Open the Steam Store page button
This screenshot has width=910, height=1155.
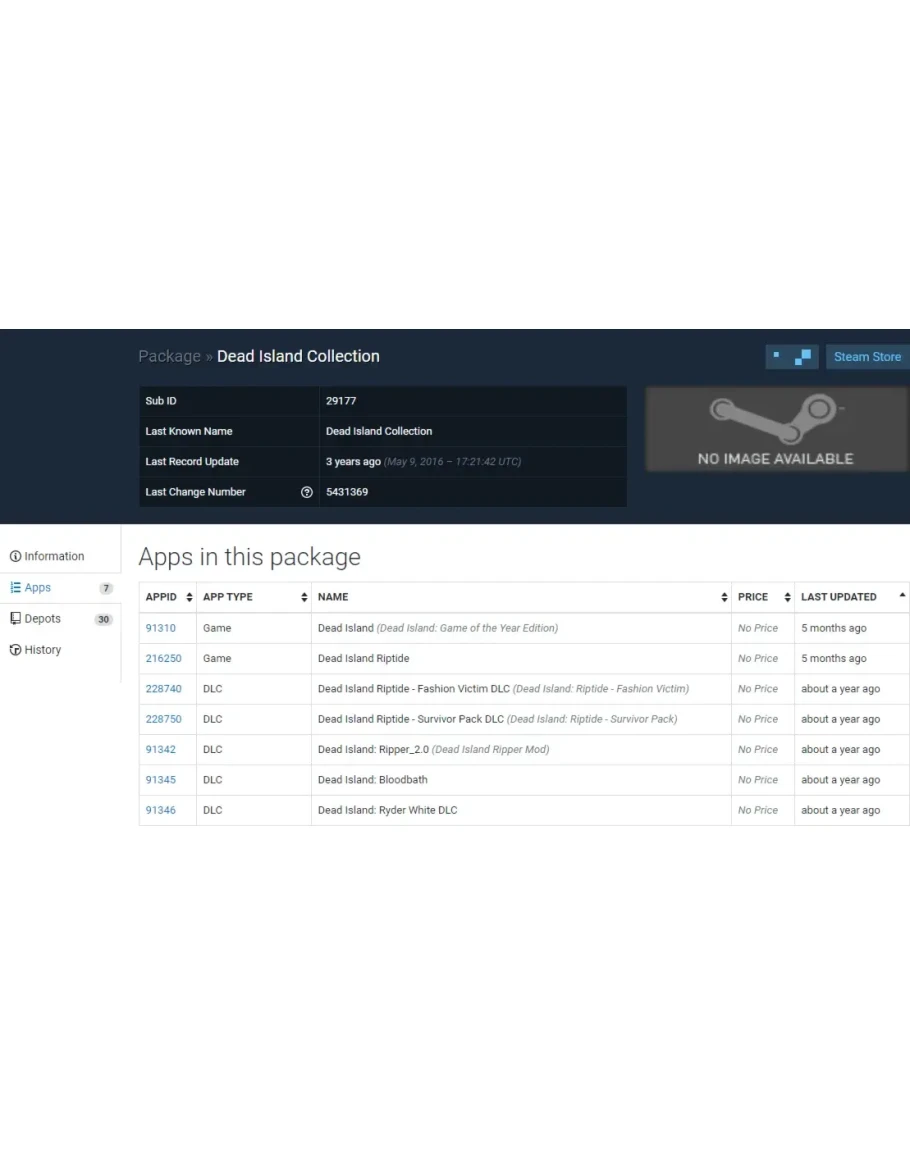(866, 357)
